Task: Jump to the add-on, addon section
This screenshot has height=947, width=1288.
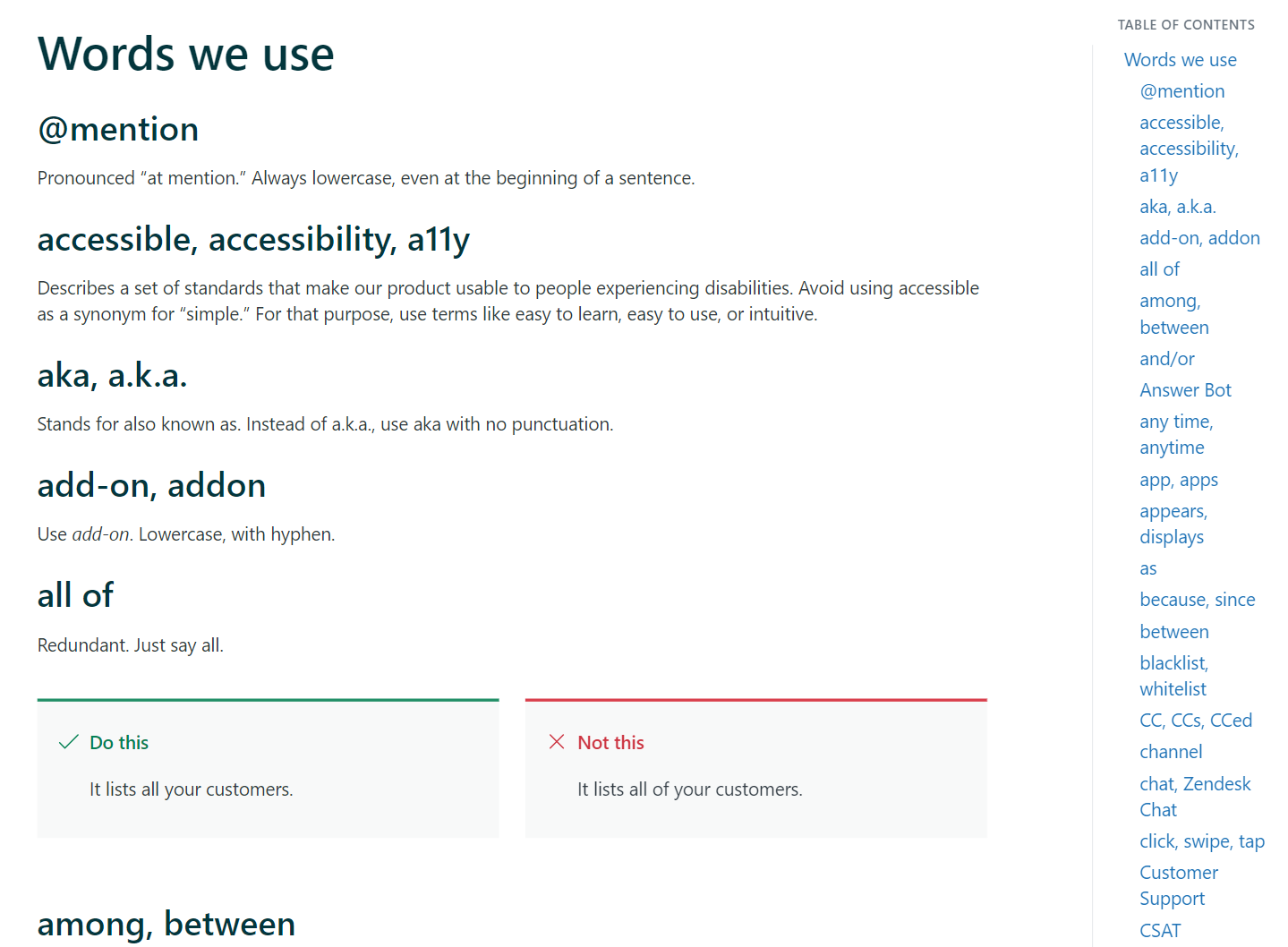Action: (x=1199, y=237)
